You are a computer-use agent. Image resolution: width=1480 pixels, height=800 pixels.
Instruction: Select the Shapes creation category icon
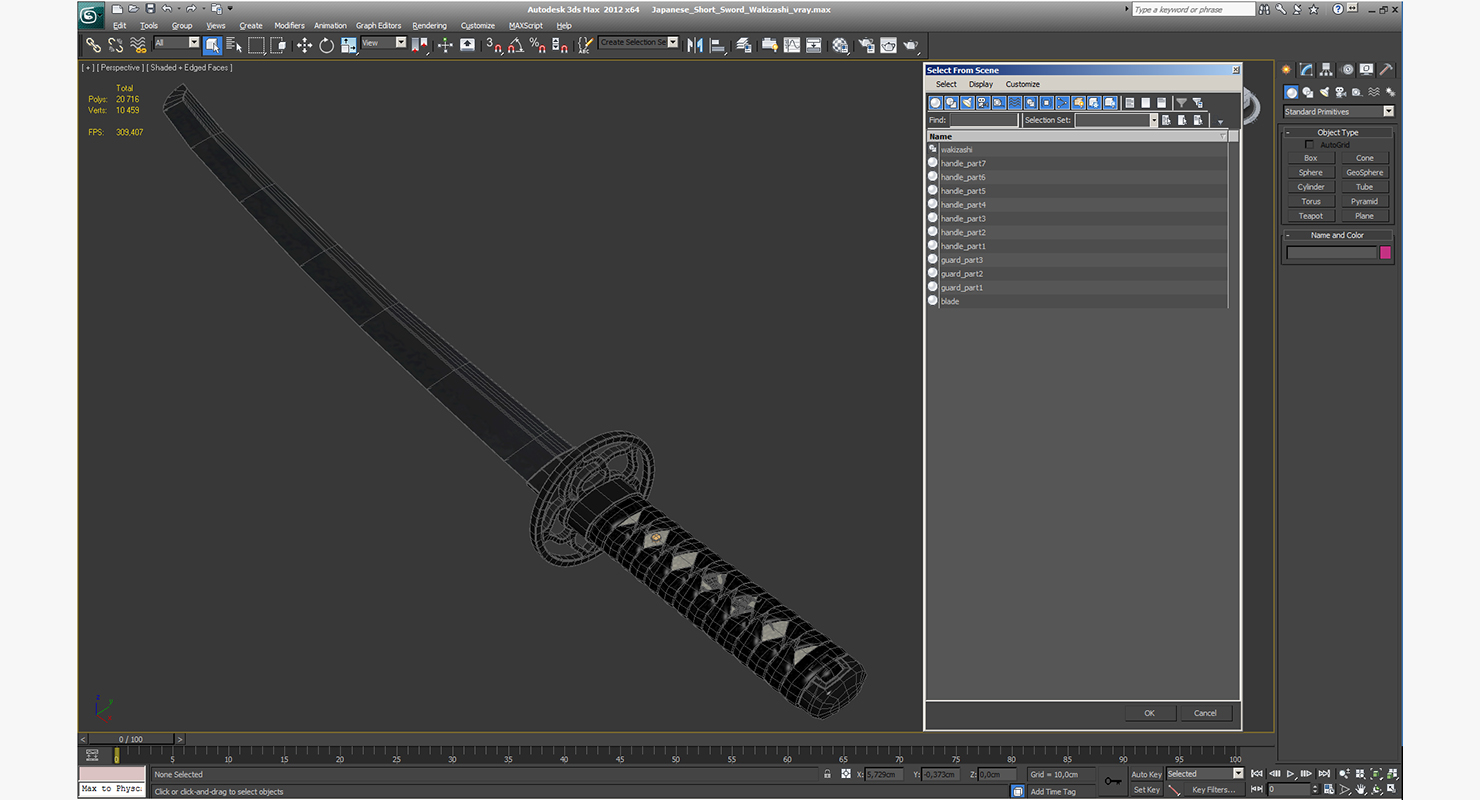tap(1307, 92)
